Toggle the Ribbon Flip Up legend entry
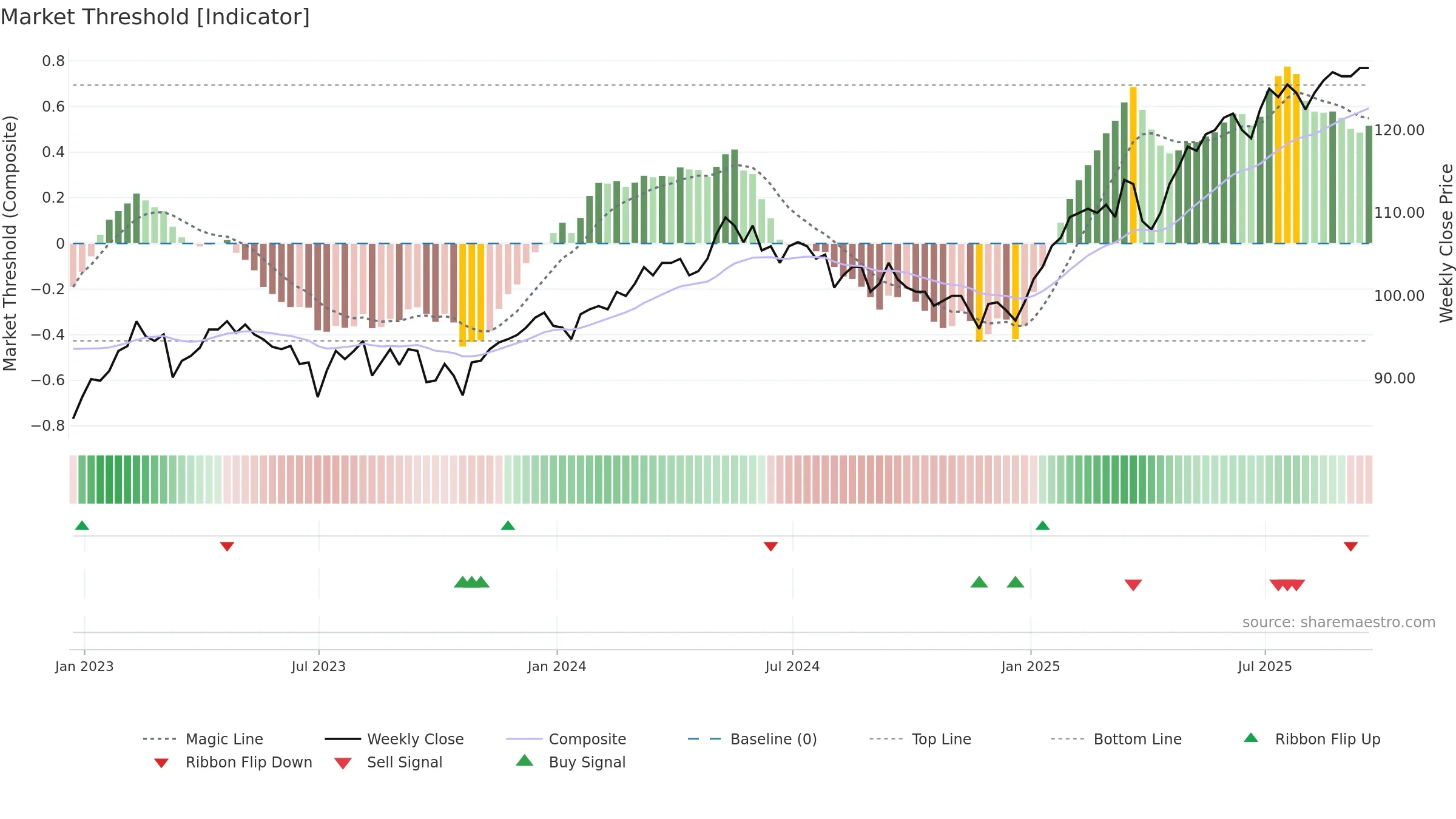This screenshot has width=1456, height=819. tap(1312, 739)
